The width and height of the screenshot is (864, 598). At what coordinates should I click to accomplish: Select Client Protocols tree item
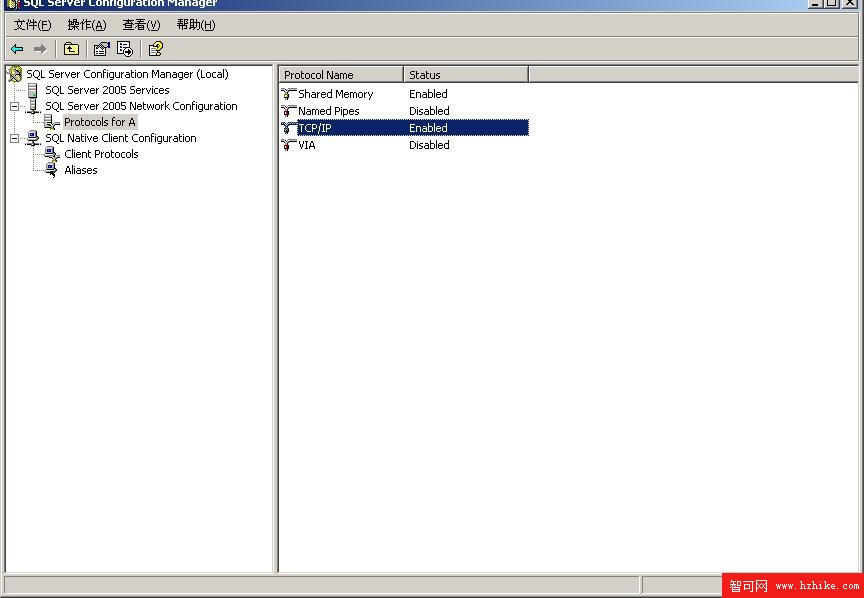point(101,154)
